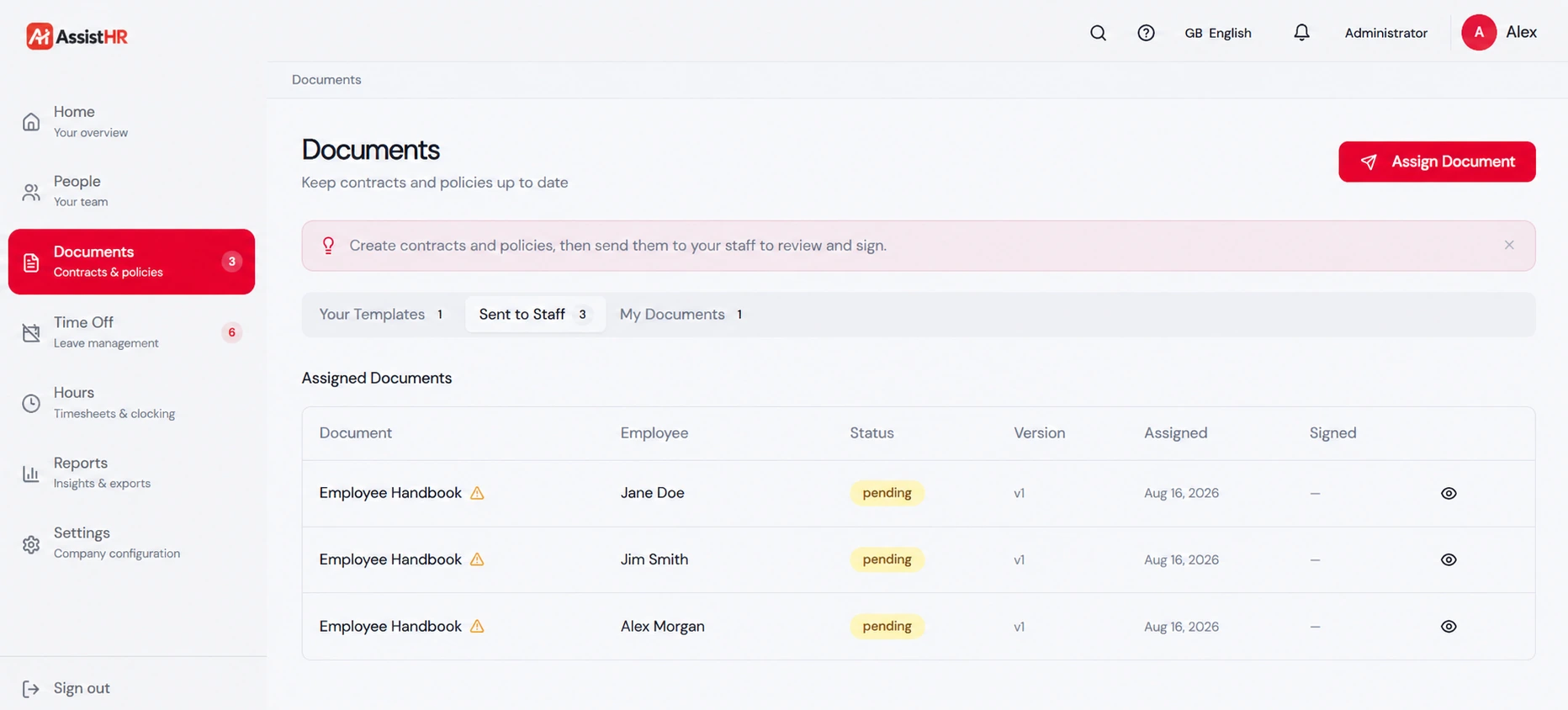The image size is (1568, 710).
Task: Click the Documents breadcrumb link
Action: coord(326,80)
